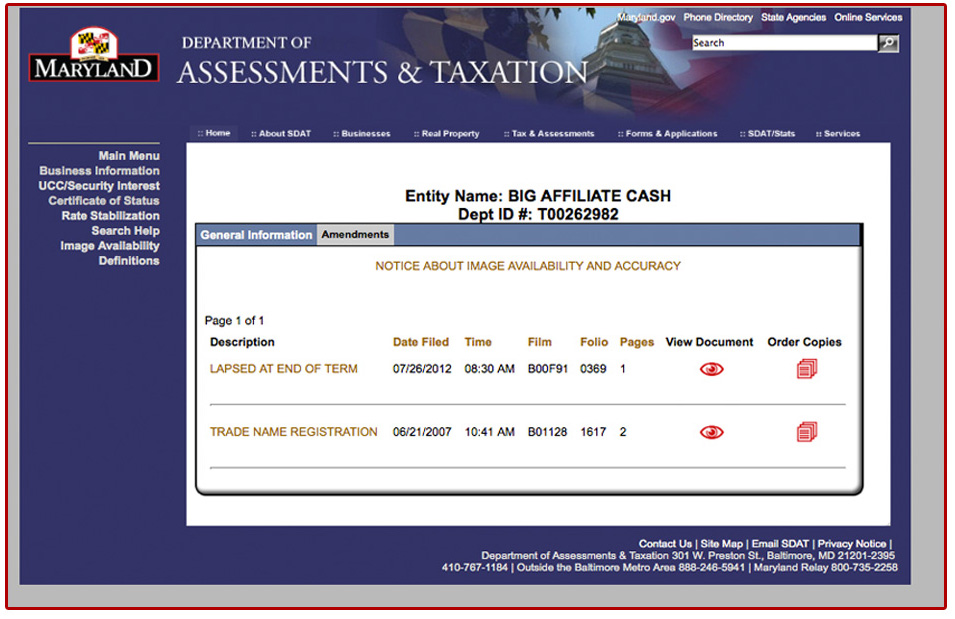Screen dimensions: 955x619
Task: Select the time 08:30 AM
Action: [489, 369]
